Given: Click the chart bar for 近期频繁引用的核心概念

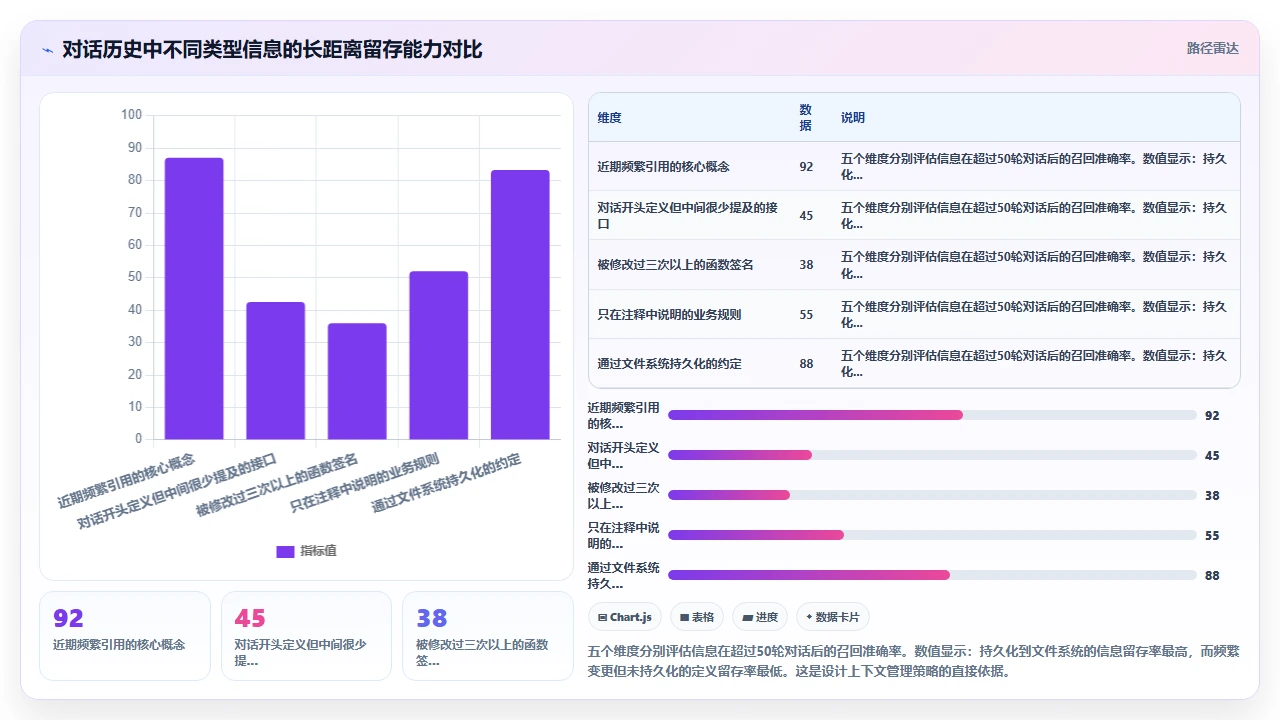Looking at the screenshot, I should pos(194,298).
